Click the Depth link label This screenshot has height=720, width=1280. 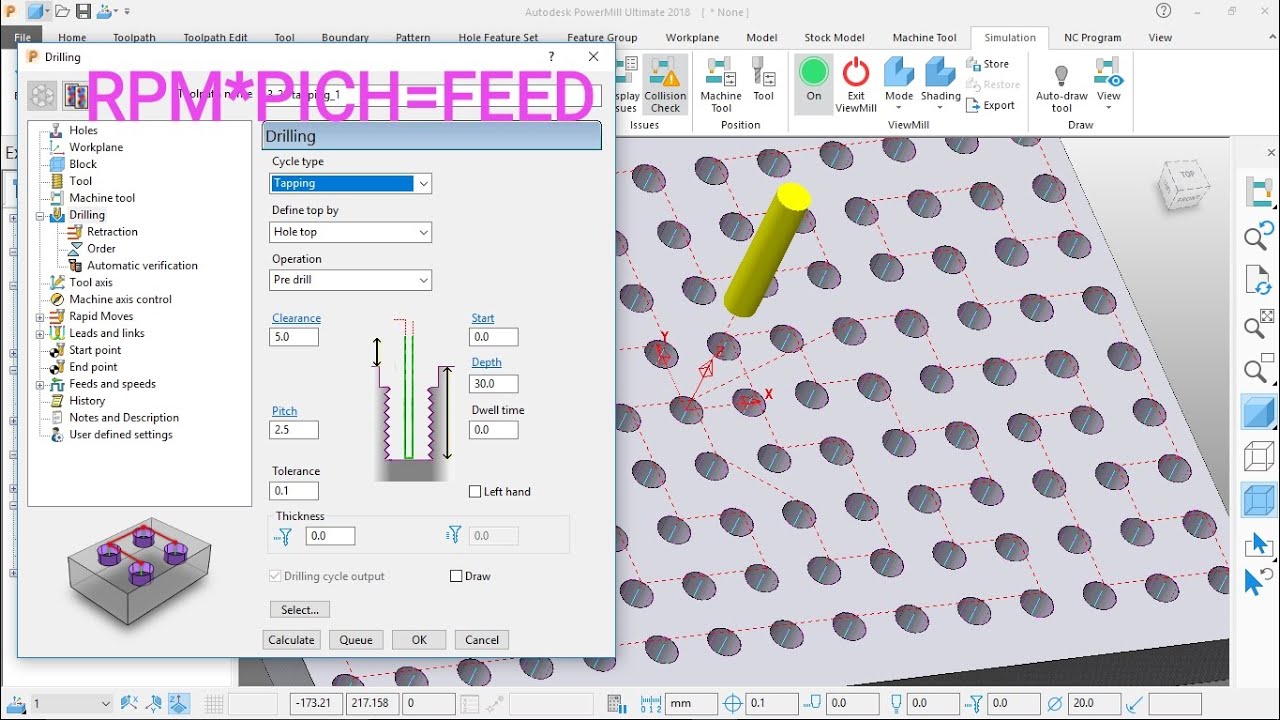tap(486, 363)
